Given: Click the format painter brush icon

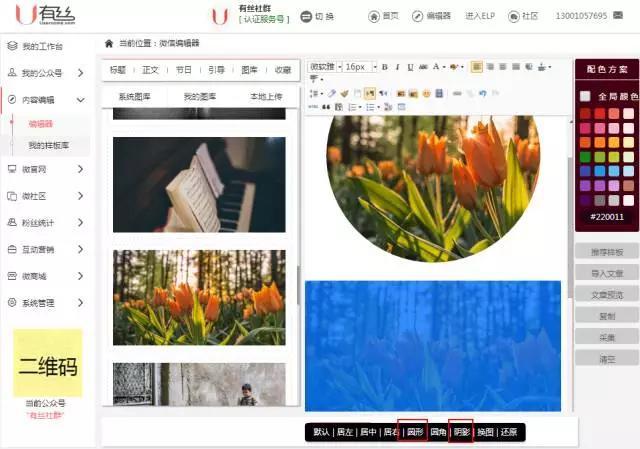Looking at the screenshot, I should 344,93.
